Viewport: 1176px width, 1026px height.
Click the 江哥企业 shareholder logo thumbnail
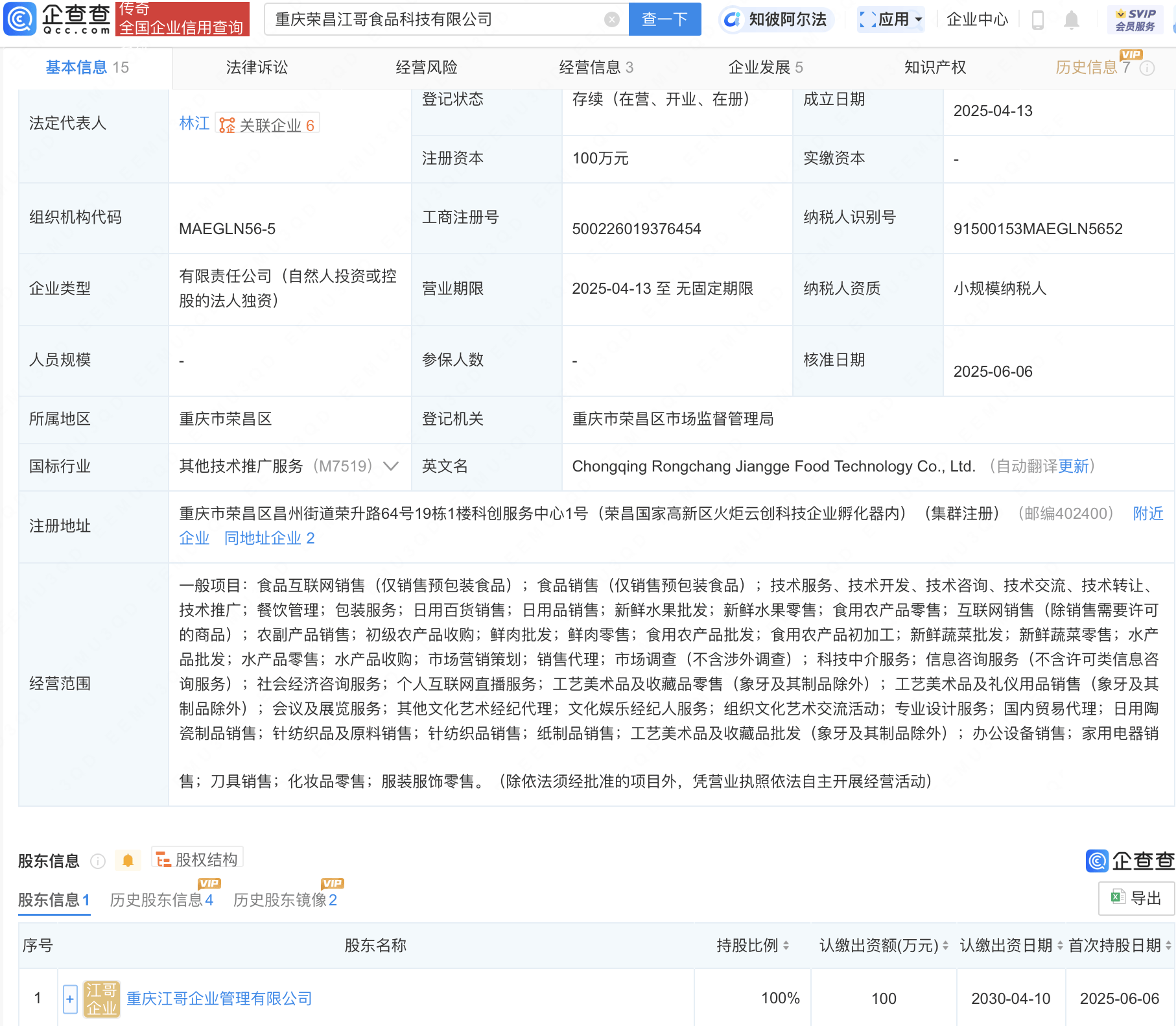pos(102,999)
